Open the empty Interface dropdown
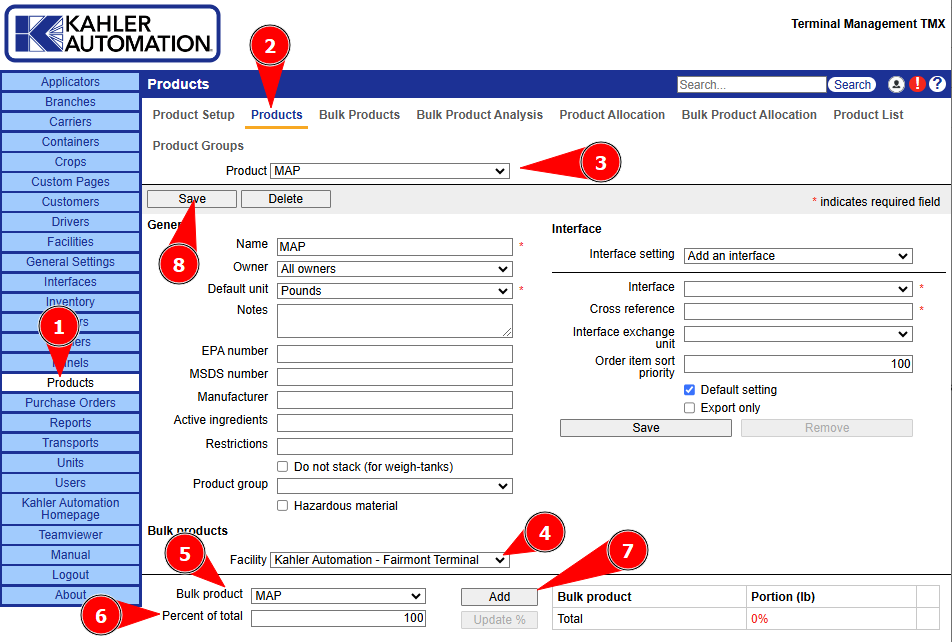This screenshot has height=642, width=952. click(798, 289)
